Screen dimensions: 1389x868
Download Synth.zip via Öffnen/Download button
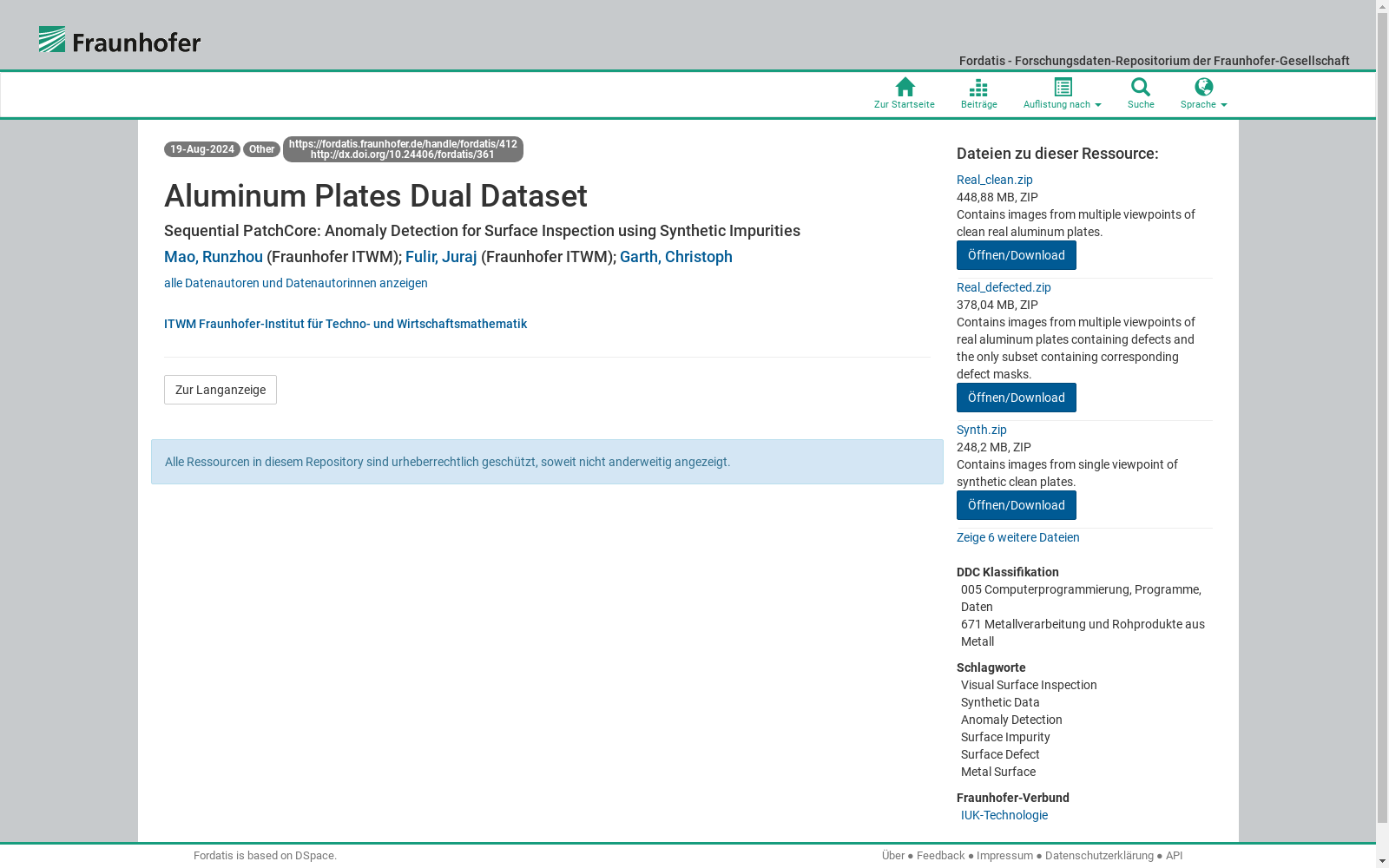[1017, 505]
